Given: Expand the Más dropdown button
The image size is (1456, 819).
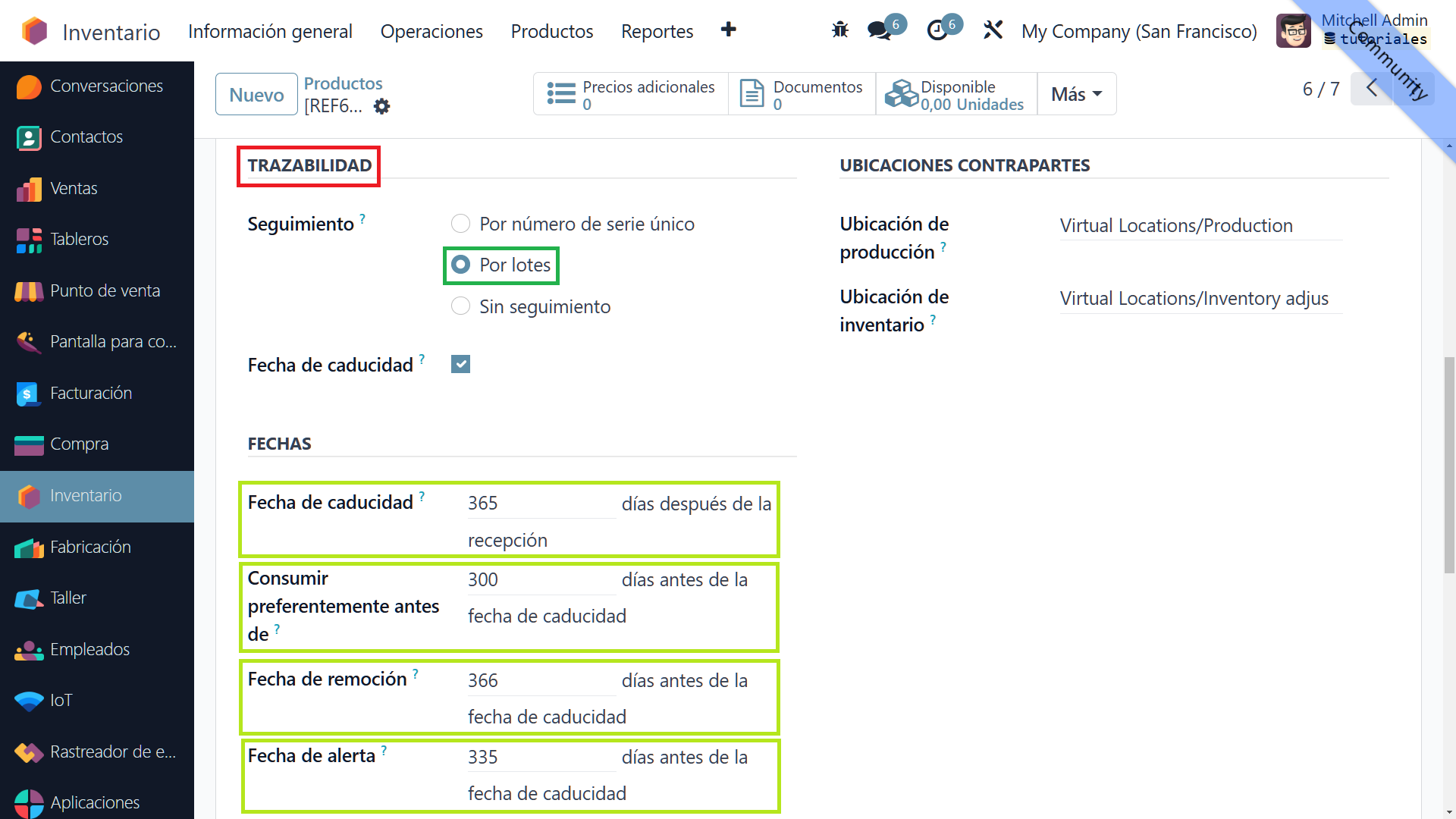Looking at the screenshot, I should tap(1076, 94).
